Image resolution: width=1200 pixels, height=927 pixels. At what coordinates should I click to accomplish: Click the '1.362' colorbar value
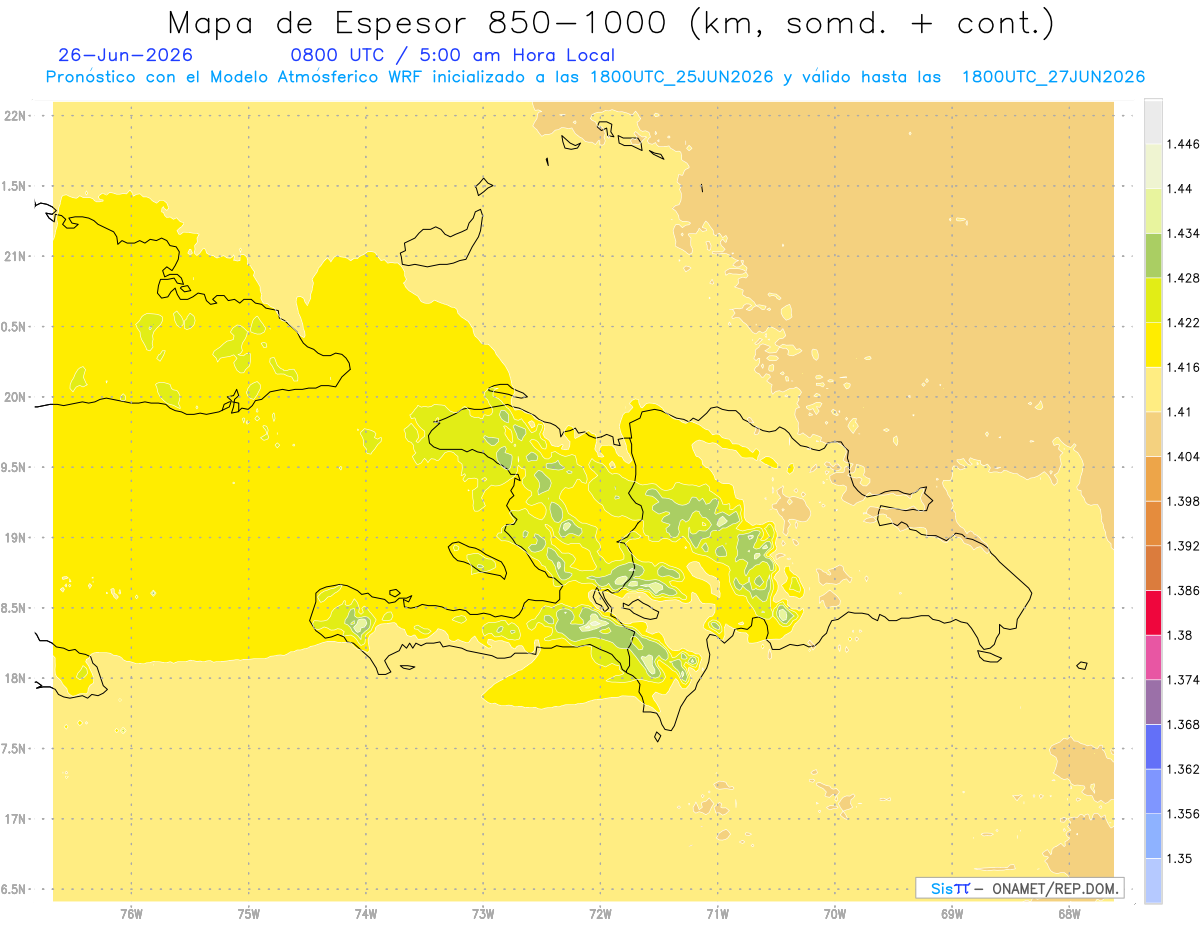[1183, 769]
